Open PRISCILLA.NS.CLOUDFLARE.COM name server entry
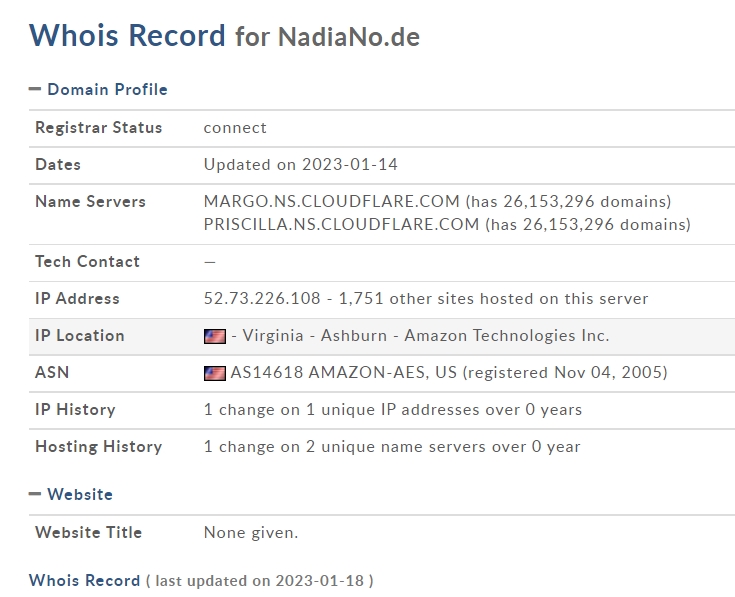 (342, 224)
